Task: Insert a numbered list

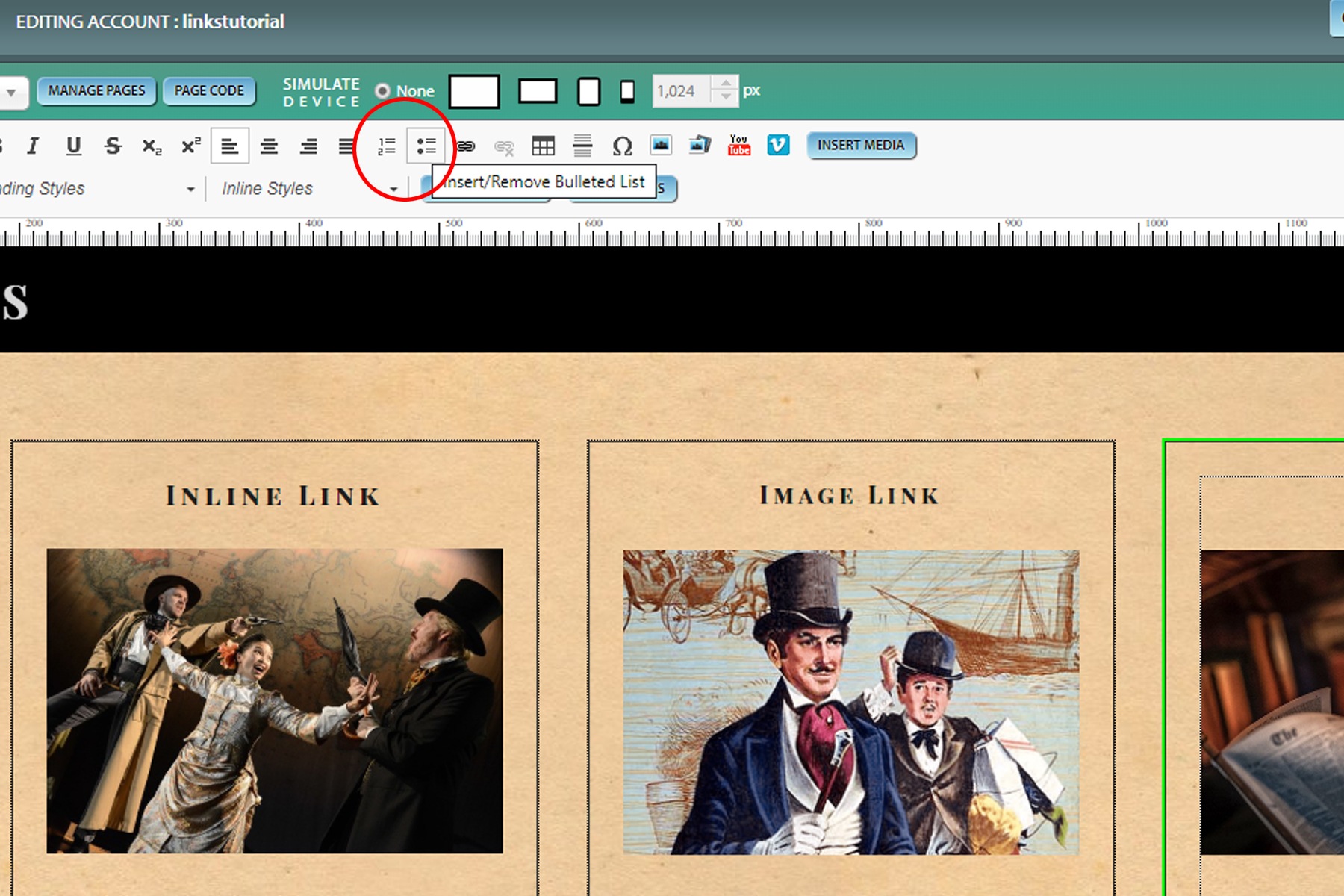Action: tap(386, 146)
